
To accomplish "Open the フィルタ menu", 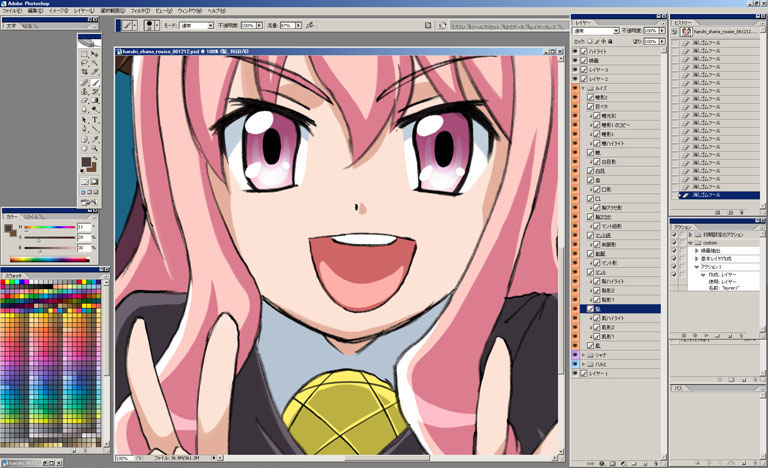I will pos(140,10).
